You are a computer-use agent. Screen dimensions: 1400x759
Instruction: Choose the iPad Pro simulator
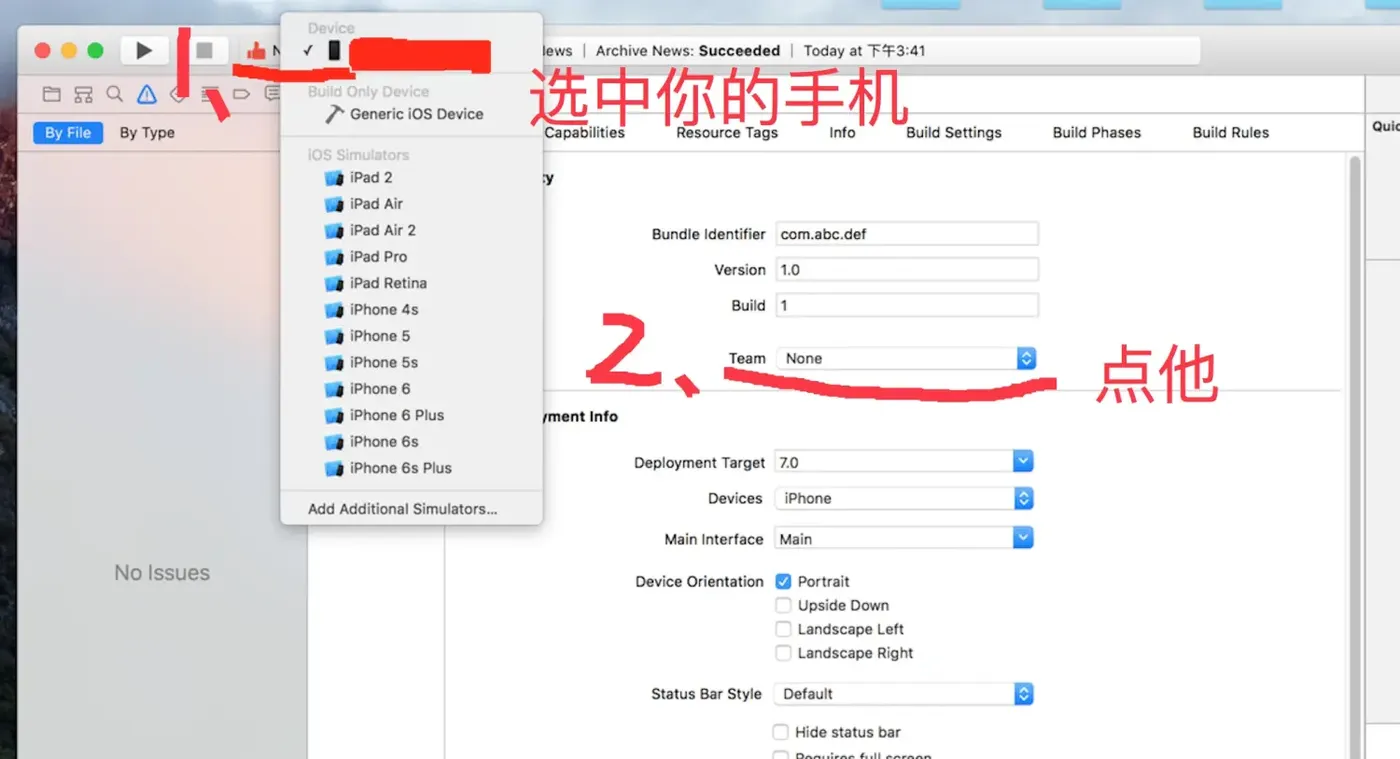tap(411, 256)
